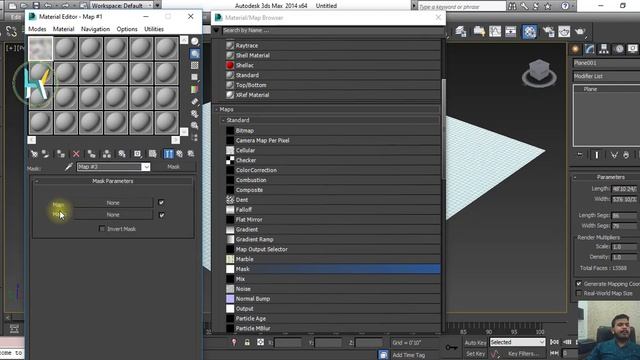This screenshot has width=640, height=360.
Task: Click the Put to Library icon
Action: click(x=122, y=154)
